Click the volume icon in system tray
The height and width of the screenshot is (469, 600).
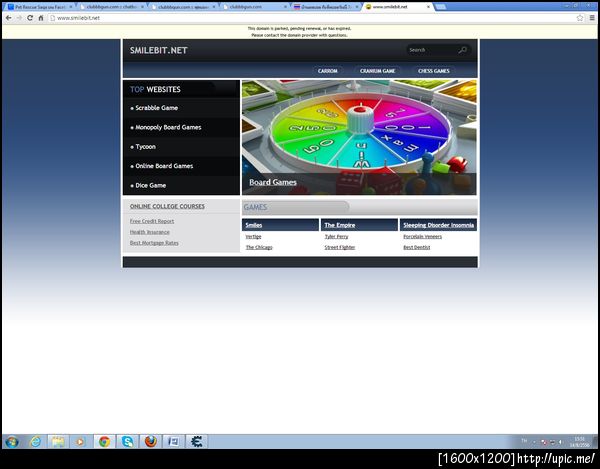(x=561, y=442)
